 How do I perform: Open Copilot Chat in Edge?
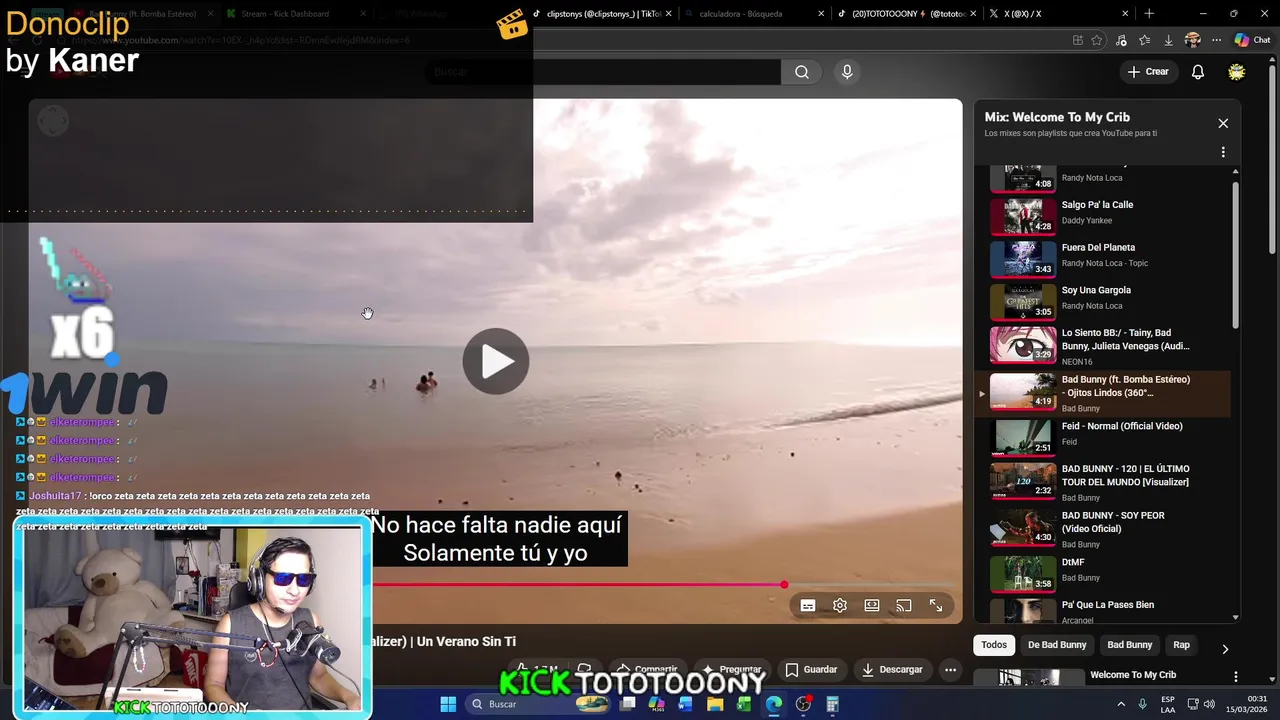[x=1253, y=40]
